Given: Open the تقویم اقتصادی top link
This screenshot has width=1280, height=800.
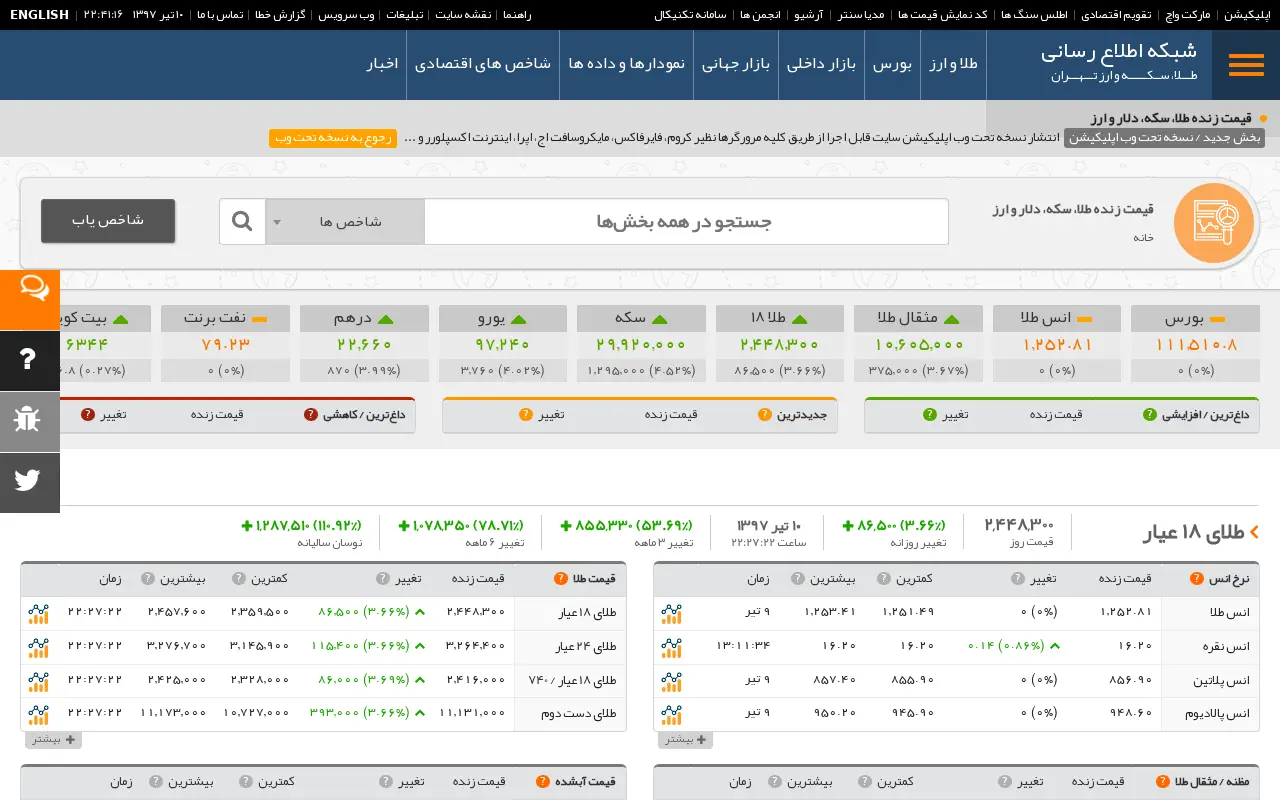Looking at the screenshot, I should click(x=1116, y=15).
